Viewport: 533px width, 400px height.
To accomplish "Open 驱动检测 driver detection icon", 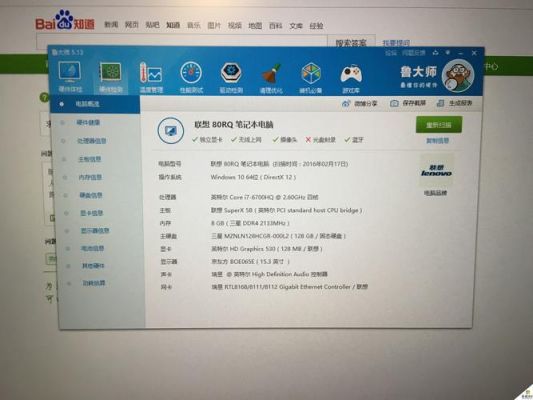I will point(231,78).
